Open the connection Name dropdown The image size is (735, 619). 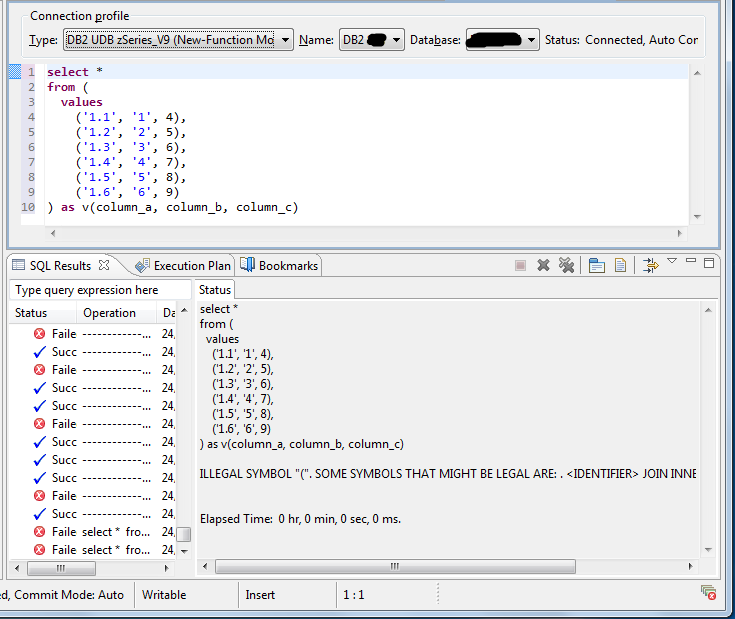click(372, 40)
